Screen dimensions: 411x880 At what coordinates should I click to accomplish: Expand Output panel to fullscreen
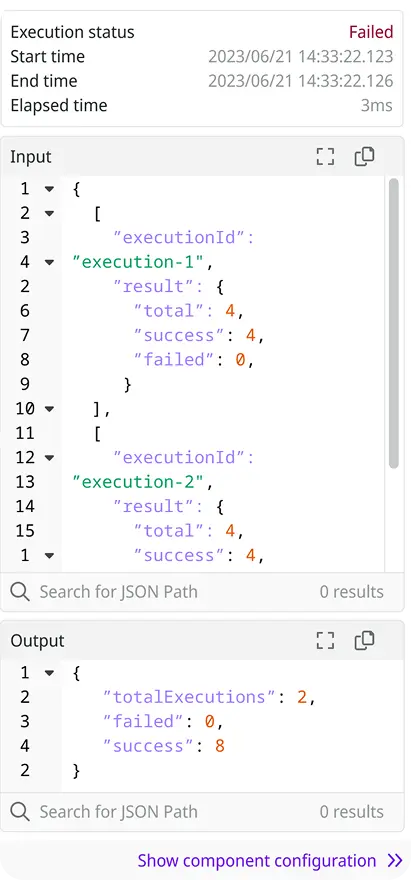(x=325, y=640)
